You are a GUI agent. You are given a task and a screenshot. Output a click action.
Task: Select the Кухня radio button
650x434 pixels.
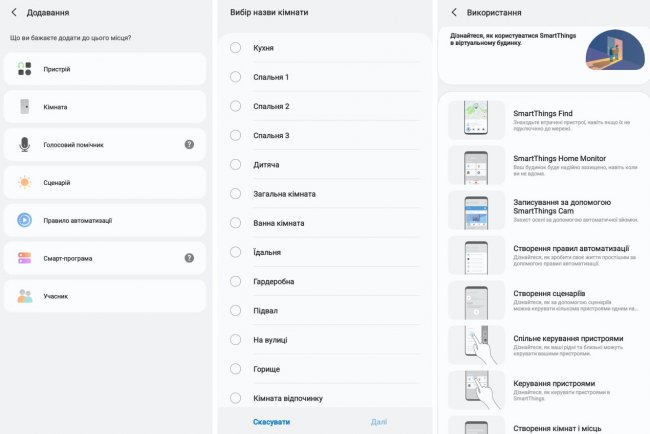236,48
